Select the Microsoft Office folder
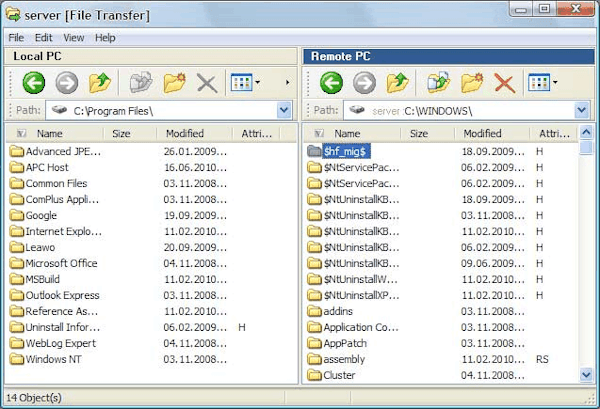This screenshot has height=409, width=600. coord(61,264)
